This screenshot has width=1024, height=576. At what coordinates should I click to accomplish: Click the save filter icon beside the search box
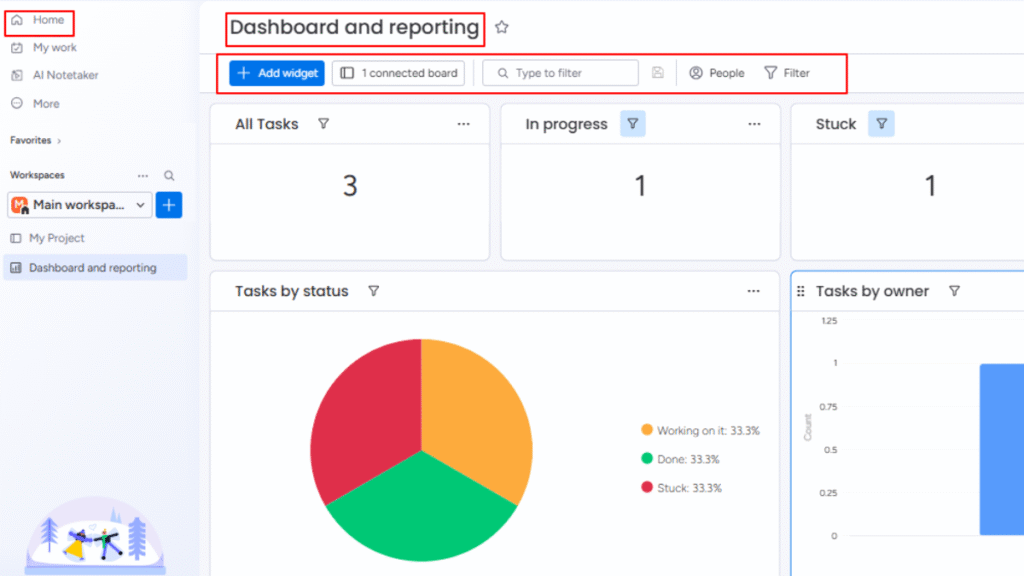[658, 72]
